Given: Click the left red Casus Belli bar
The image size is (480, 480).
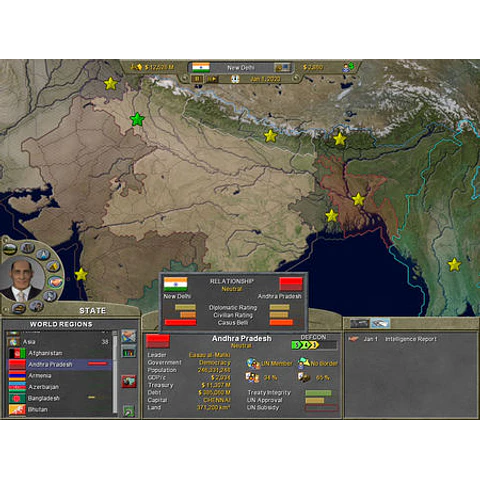Looking at the screenshot, I should point(181,322).
